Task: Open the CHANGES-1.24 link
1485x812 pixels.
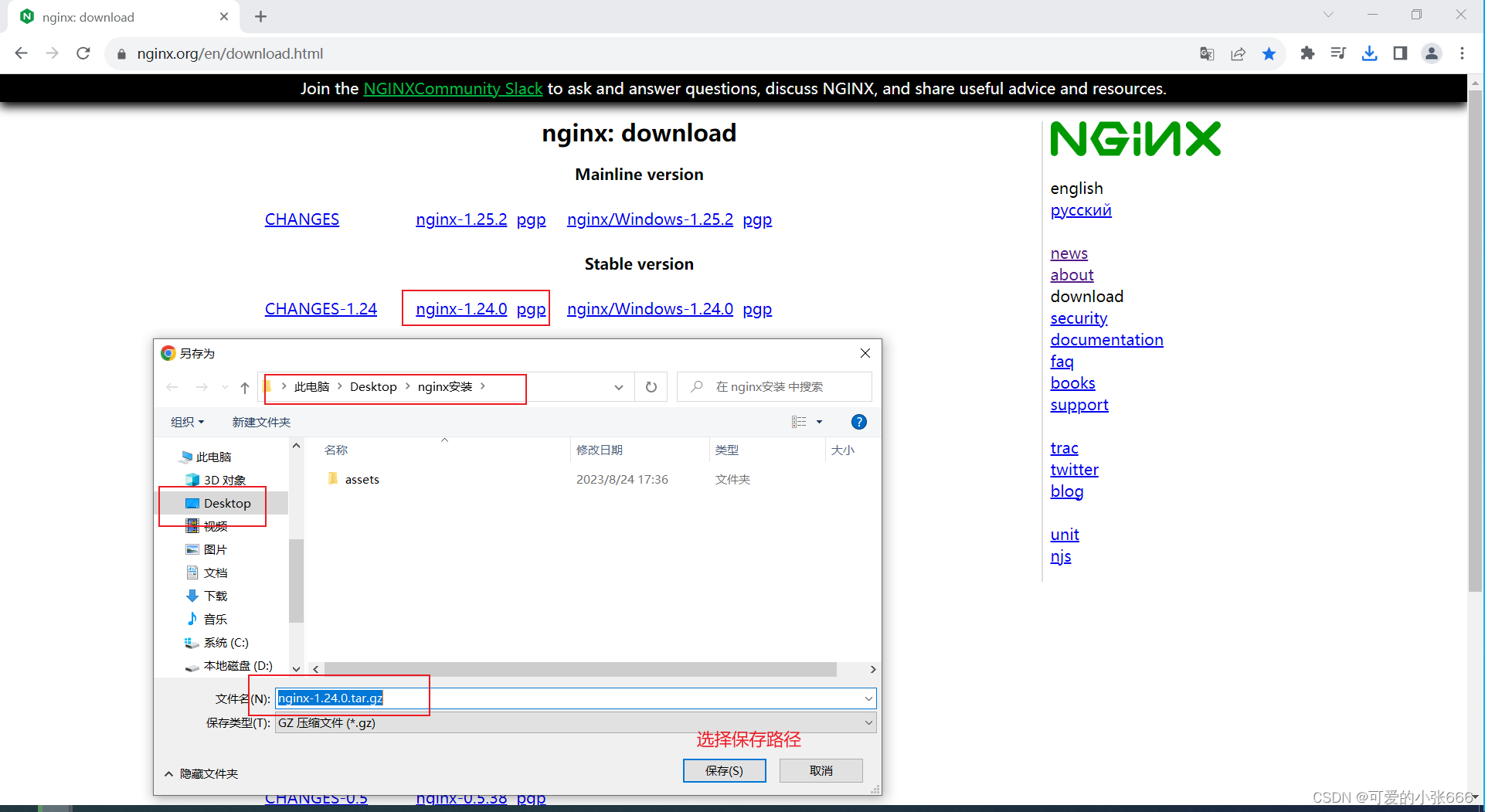Action: pos(321,309)
